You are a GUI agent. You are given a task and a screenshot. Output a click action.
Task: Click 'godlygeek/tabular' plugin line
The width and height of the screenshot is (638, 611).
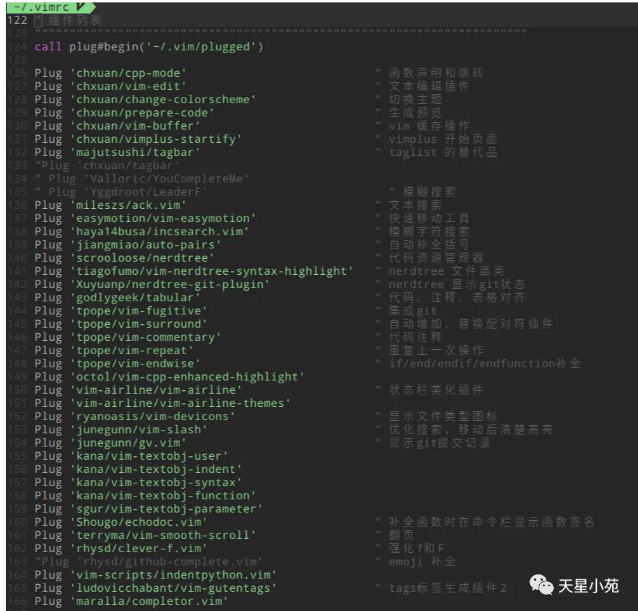click(x=117, y=298)
